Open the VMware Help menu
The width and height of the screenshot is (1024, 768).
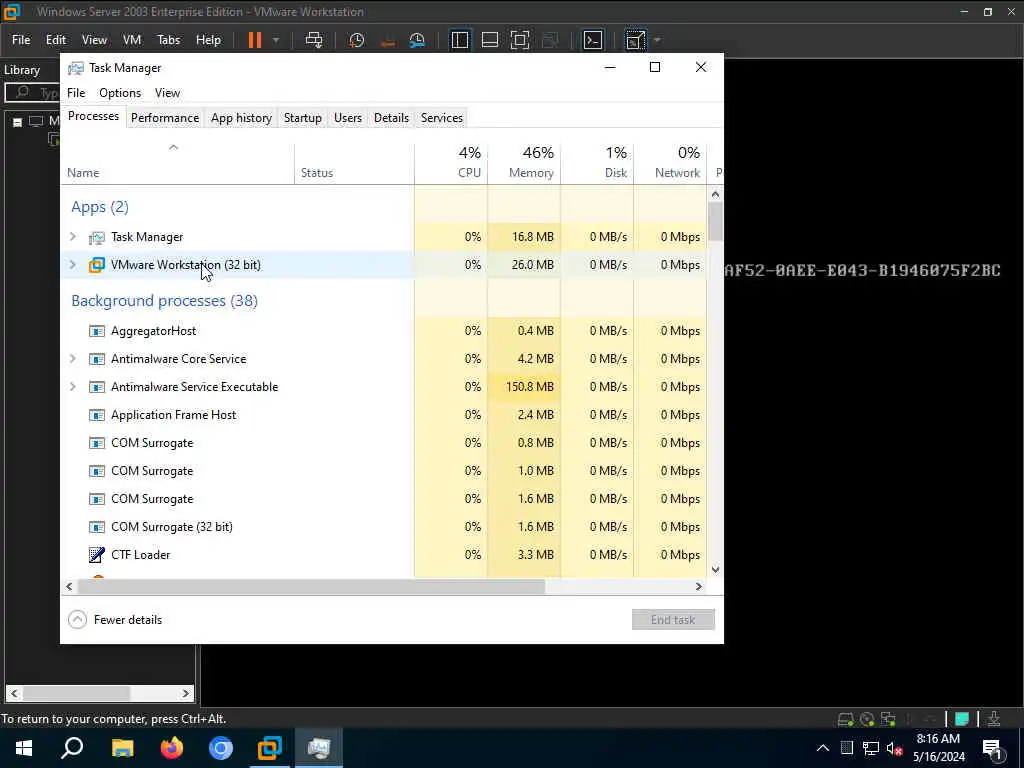[208, 40]
